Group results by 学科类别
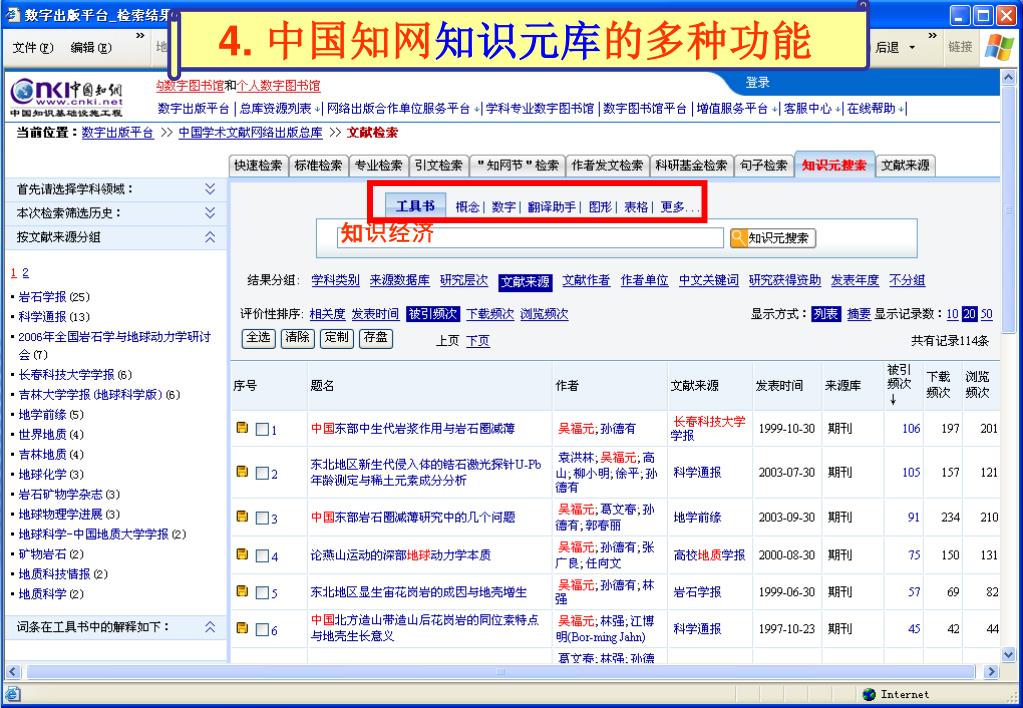 (335, 280)
